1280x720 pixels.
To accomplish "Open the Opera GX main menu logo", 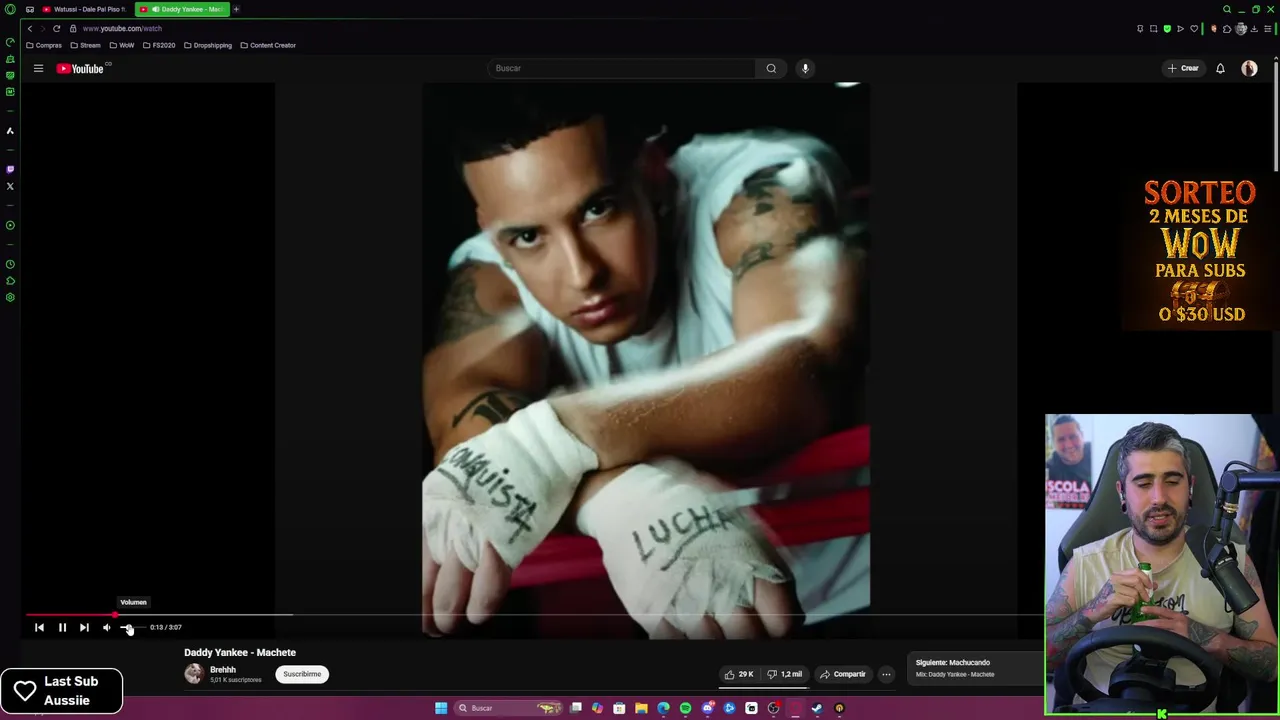I will 10,9.
